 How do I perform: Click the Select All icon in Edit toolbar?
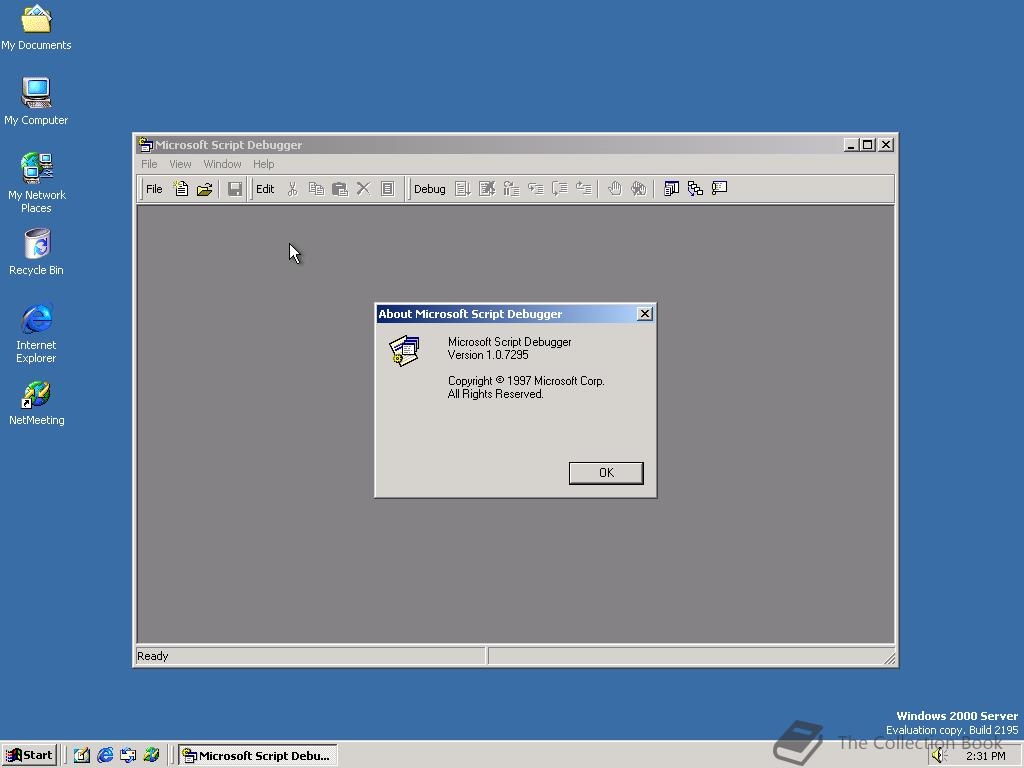click(387, 189)
